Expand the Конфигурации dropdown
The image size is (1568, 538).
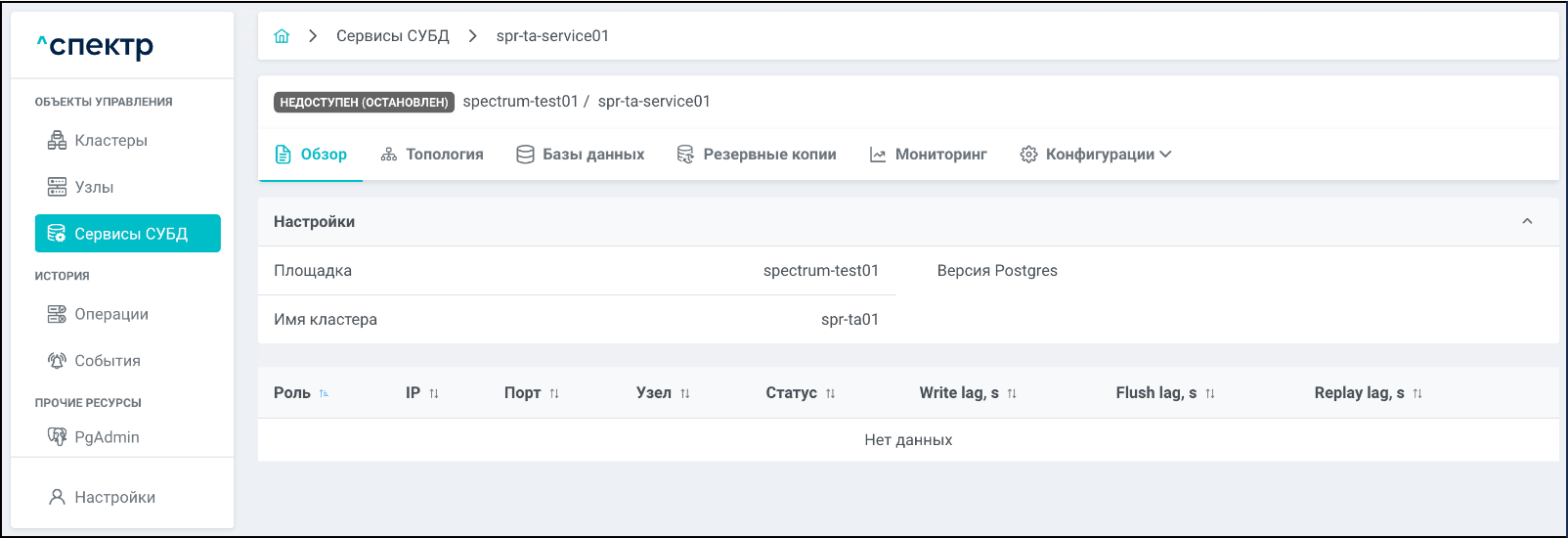1096,155
